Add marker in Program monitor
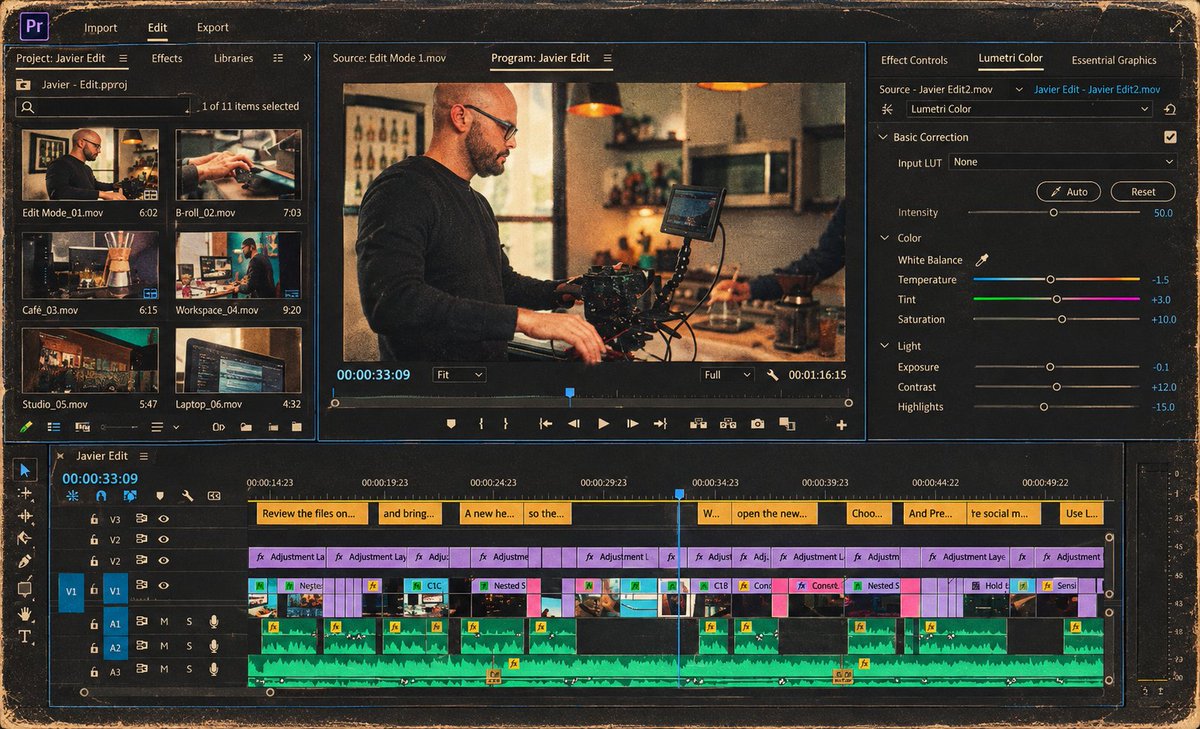Screen dimensions: 1200x729 click(451, 424)
